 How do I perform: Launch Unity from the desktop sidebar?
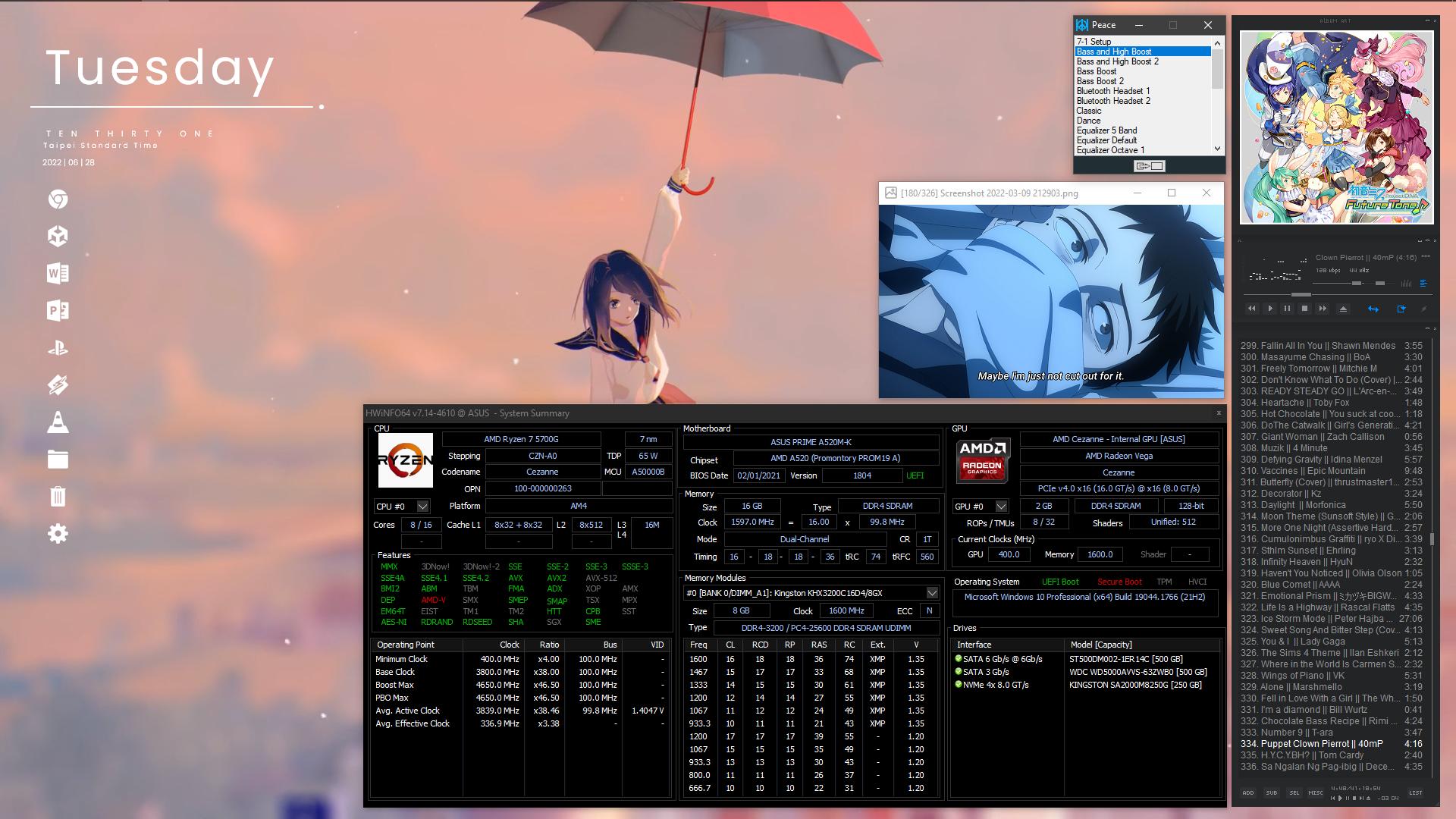[x=58, y=237]
